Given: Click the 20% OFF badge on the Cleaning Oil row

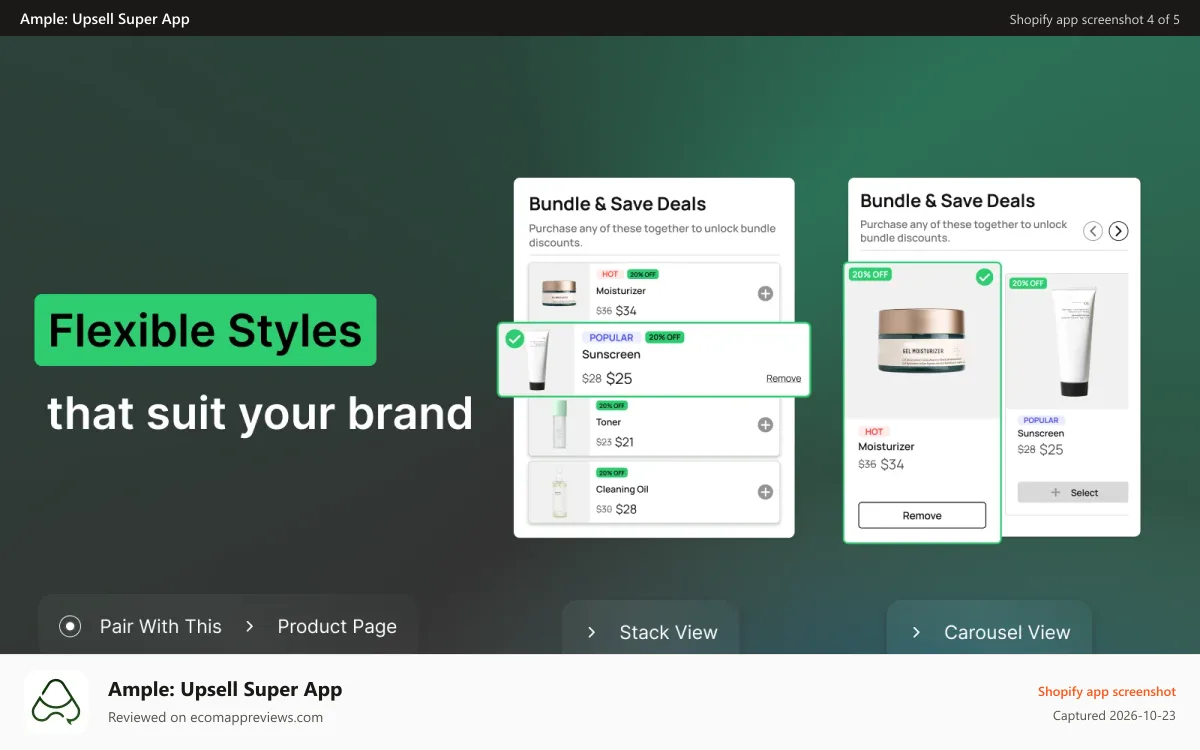Looking at the screenshot, I should point(612,472).
